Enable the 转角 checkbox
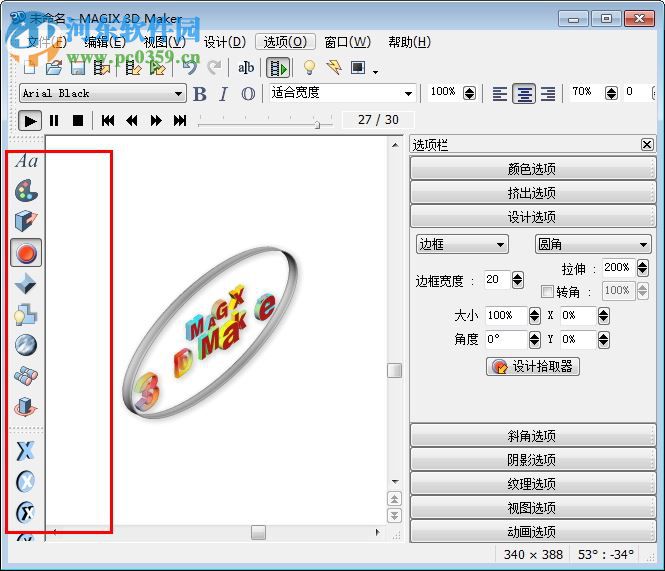The image size is (665, 571). [547, 291]
